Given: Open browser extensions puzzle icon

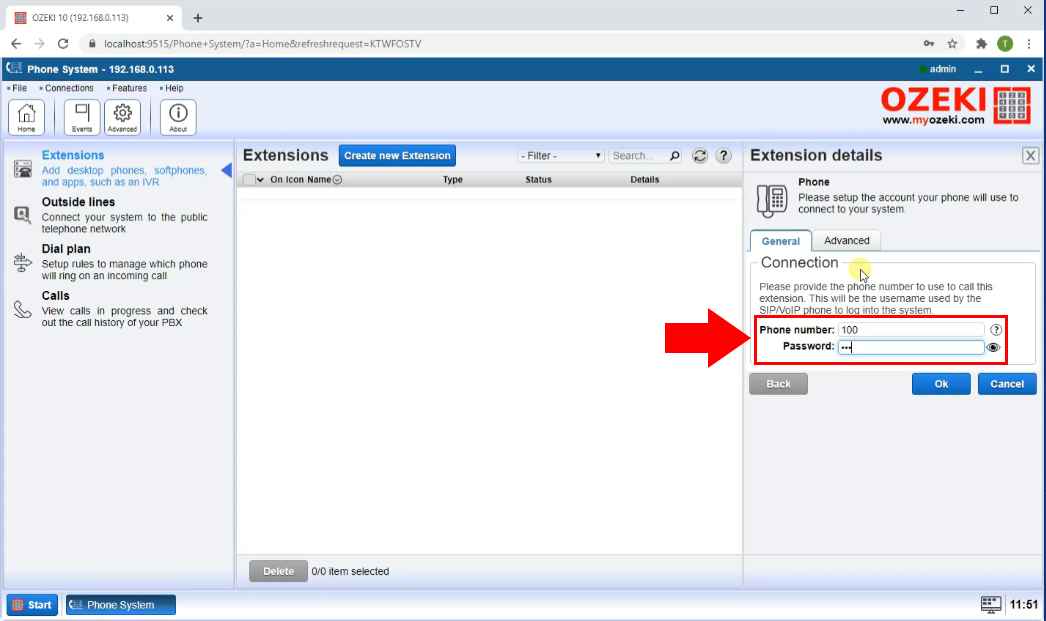Looking at the screenshot, I should [x=981, y=44].
